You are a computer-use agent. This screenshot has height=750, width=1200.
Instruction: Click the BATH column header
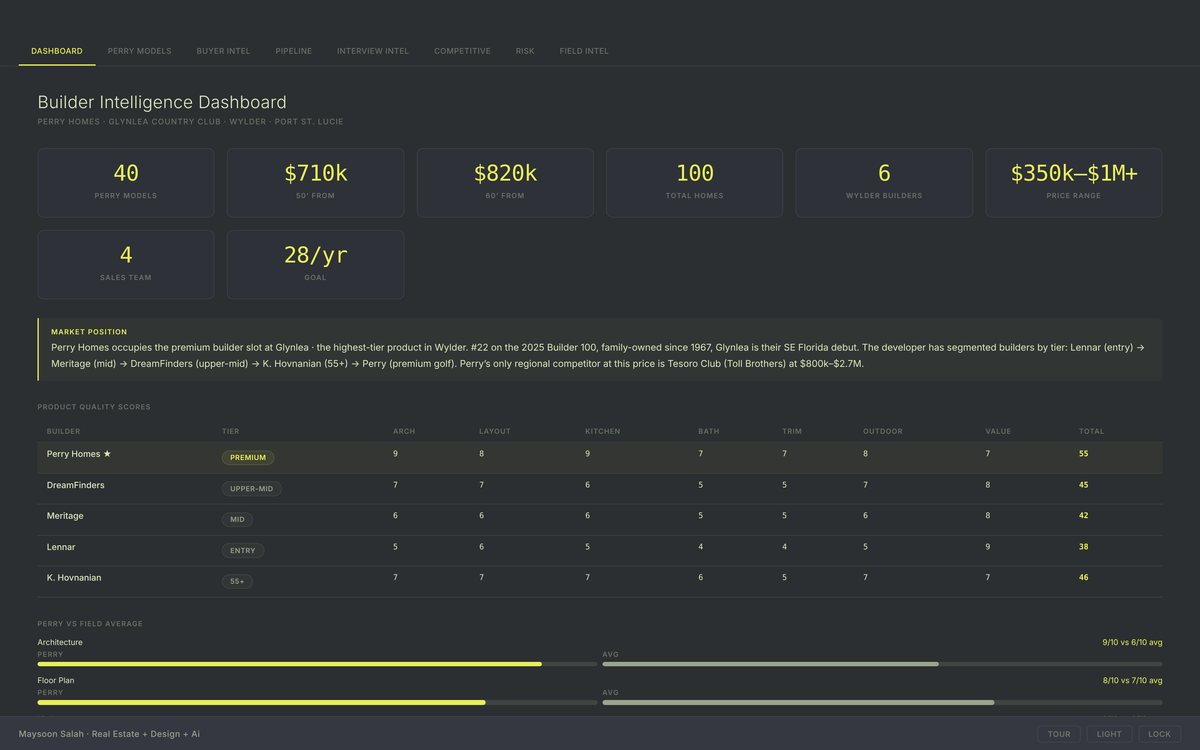pos(709,432)
